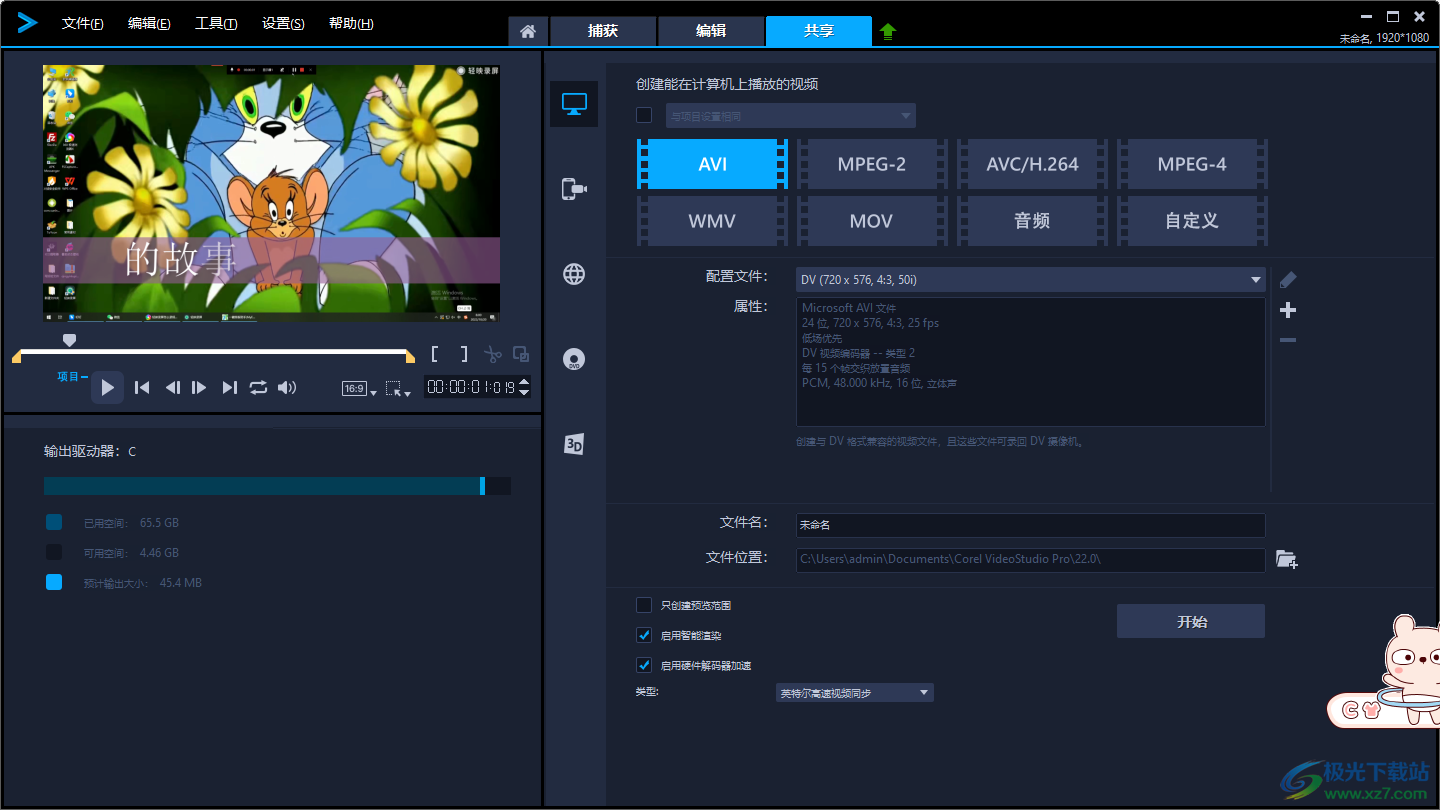
Task: Set the mark-out bracket
Action: (463, 354)
